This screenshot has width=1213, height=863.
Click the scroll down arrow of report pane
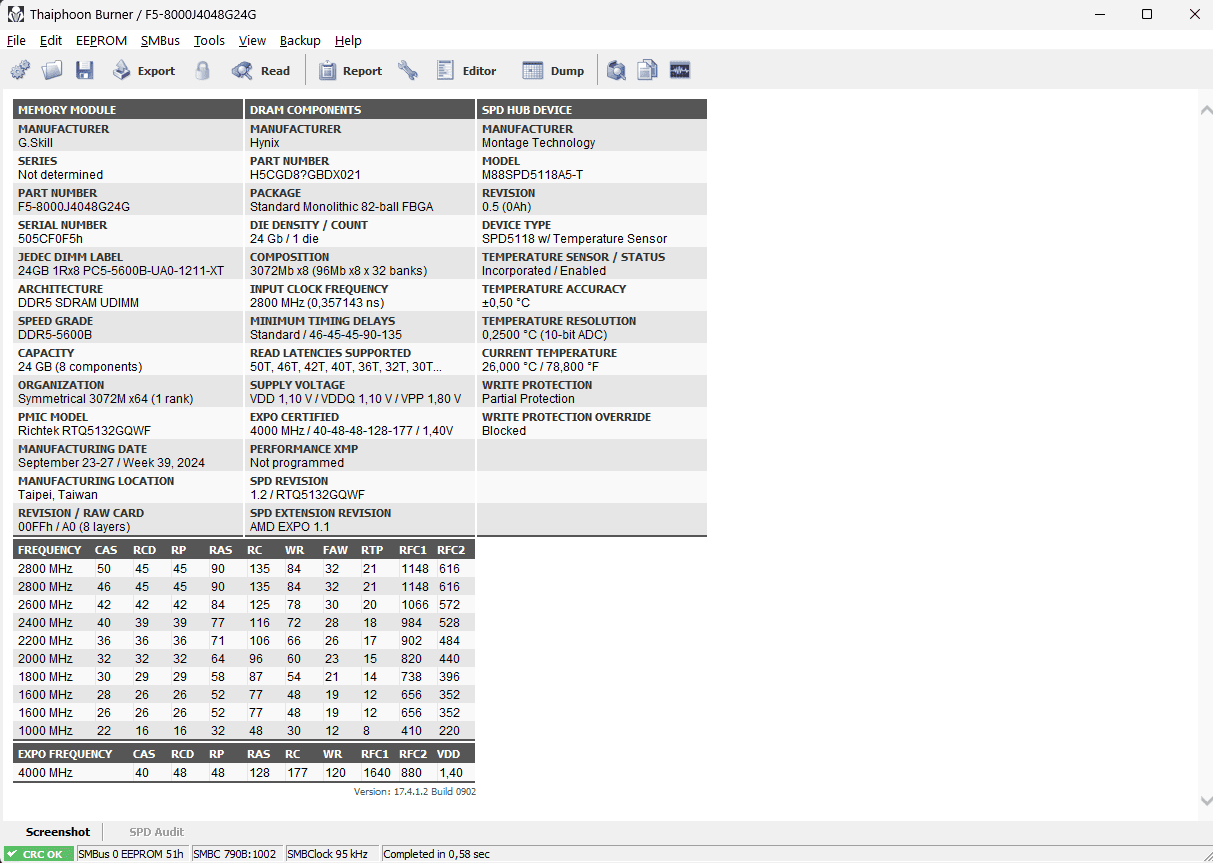coord(1205,800)
